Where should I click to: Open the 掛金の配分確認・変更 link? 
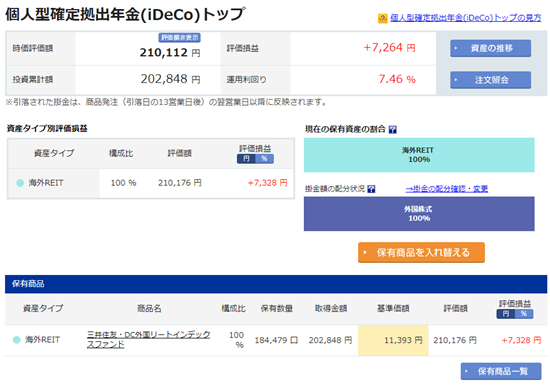coord(447,189)
